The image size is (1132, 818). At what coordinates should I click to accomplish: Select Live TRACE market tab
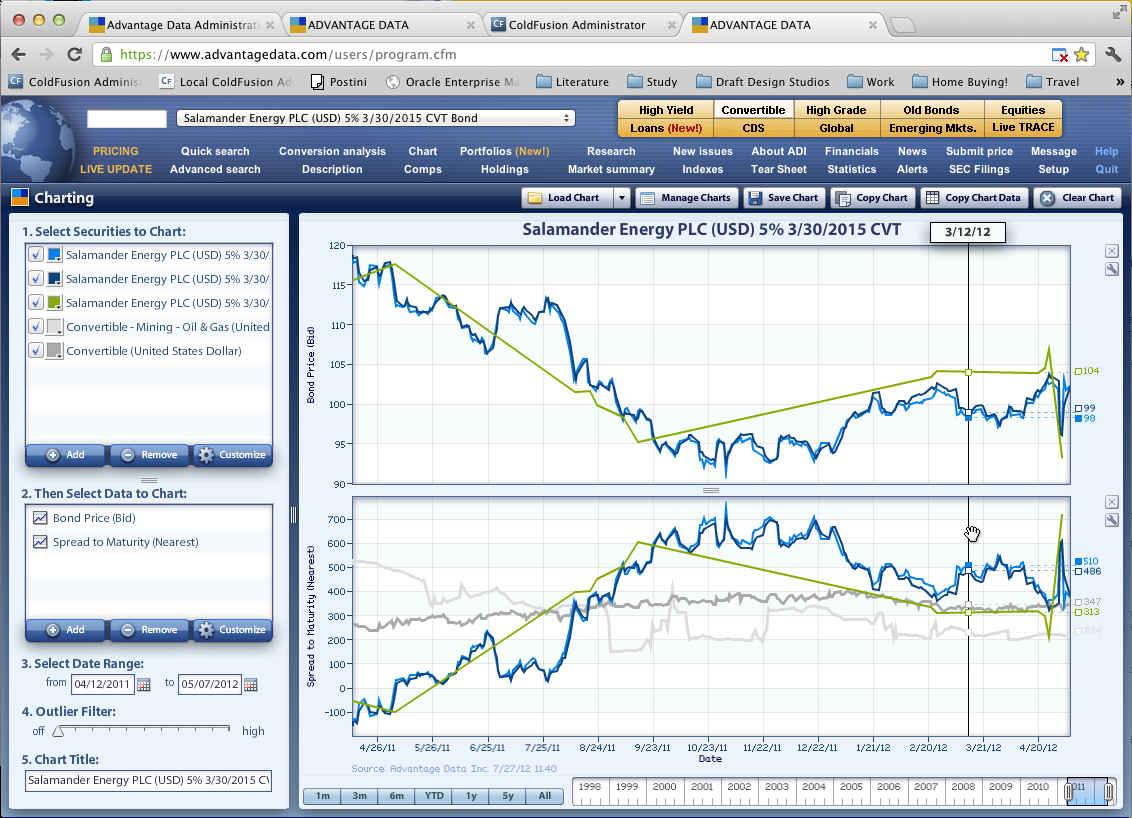(x=1023, y=127)
